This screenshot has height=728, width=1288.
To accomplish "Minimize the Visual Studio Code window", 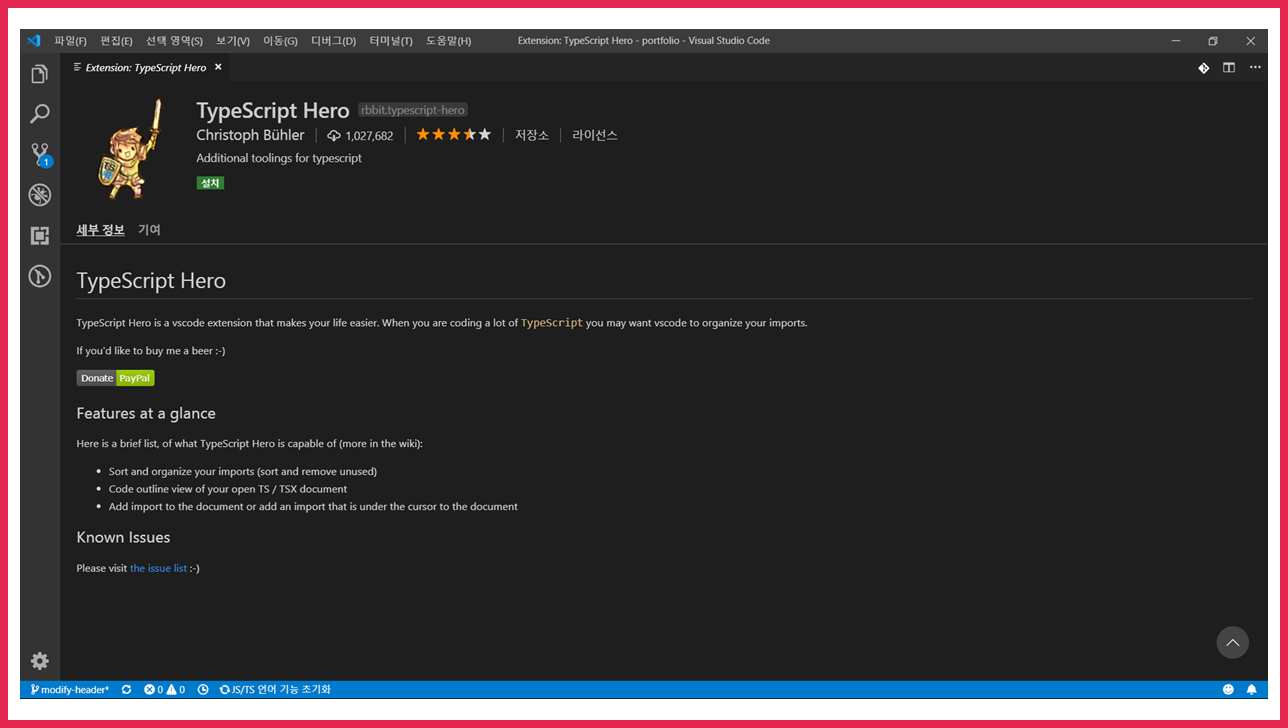I will [x=1175, y=41].
